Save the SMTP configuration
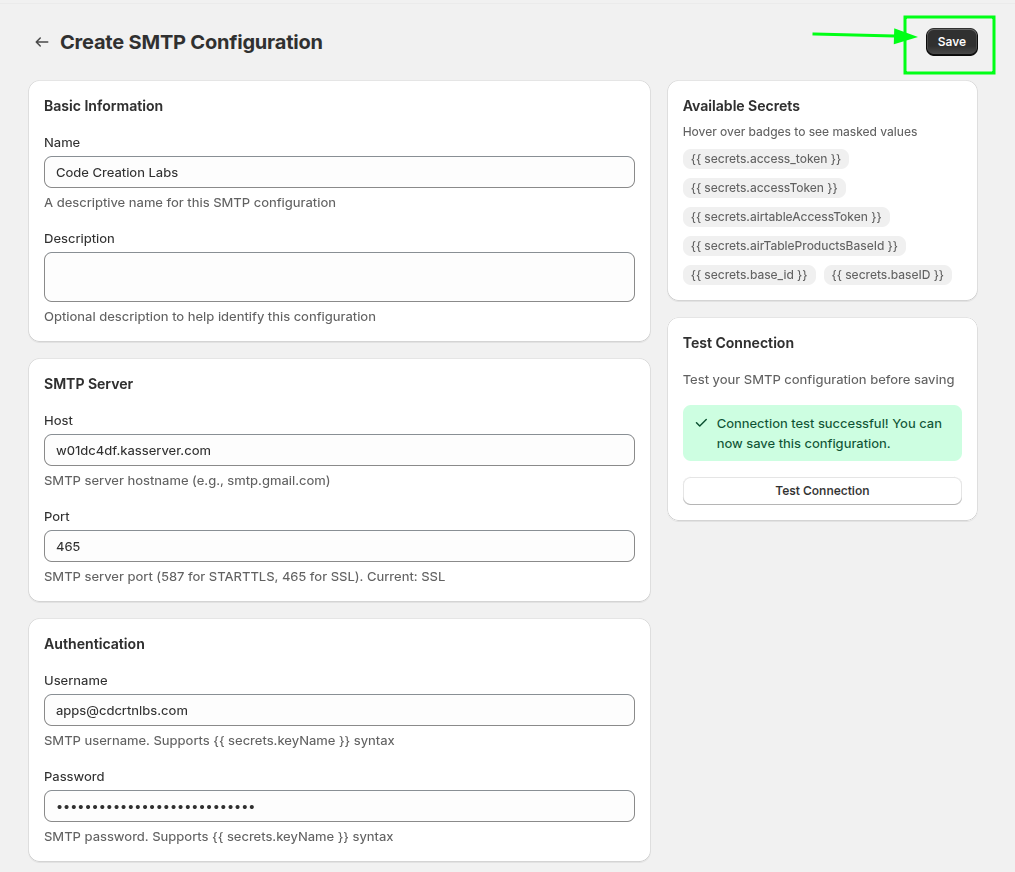1015x872 pixels. point(951,42)
